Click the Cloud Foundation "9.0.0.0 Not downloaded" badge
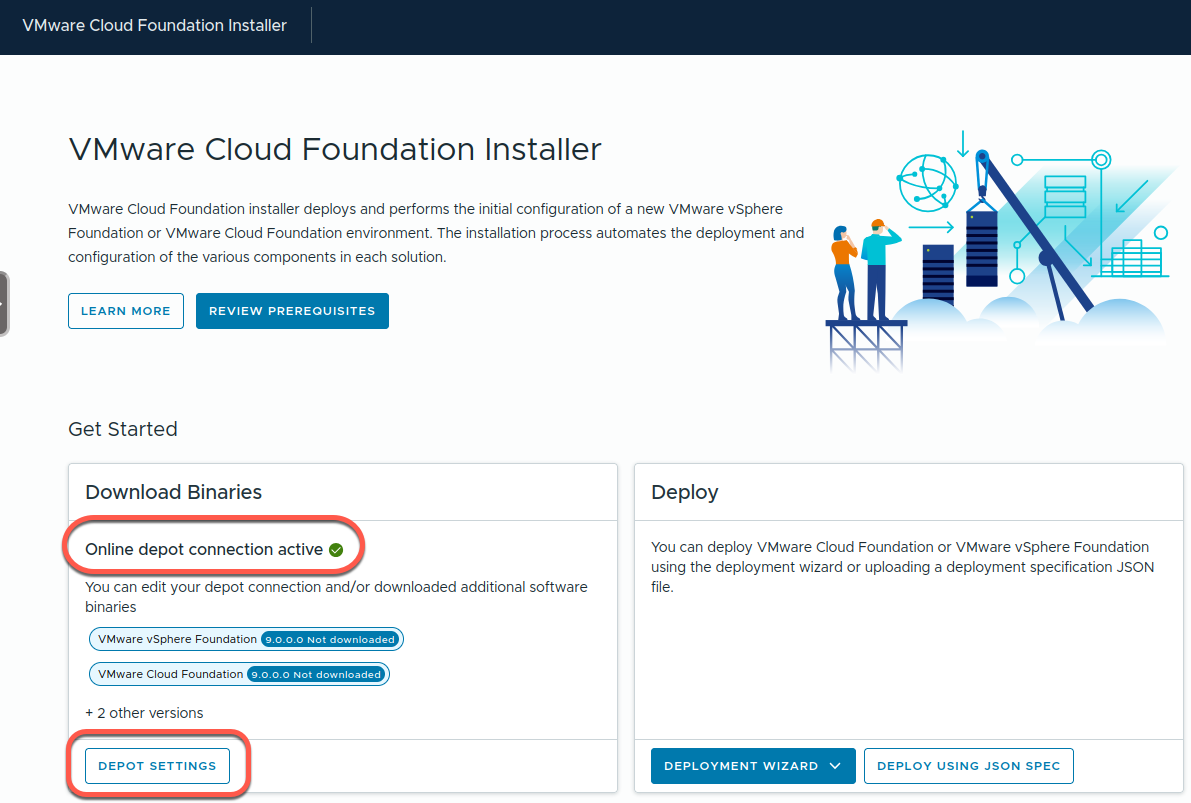Image resolution: width=1191 pixels, height=803 pixels. (x=316, y=674)
